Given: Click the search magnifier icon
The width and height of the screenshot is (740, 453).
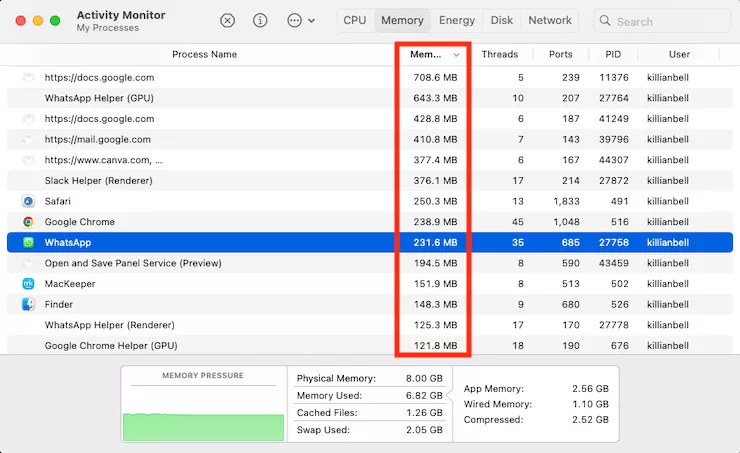Looking at the screenshot, I should pos(605,20).
